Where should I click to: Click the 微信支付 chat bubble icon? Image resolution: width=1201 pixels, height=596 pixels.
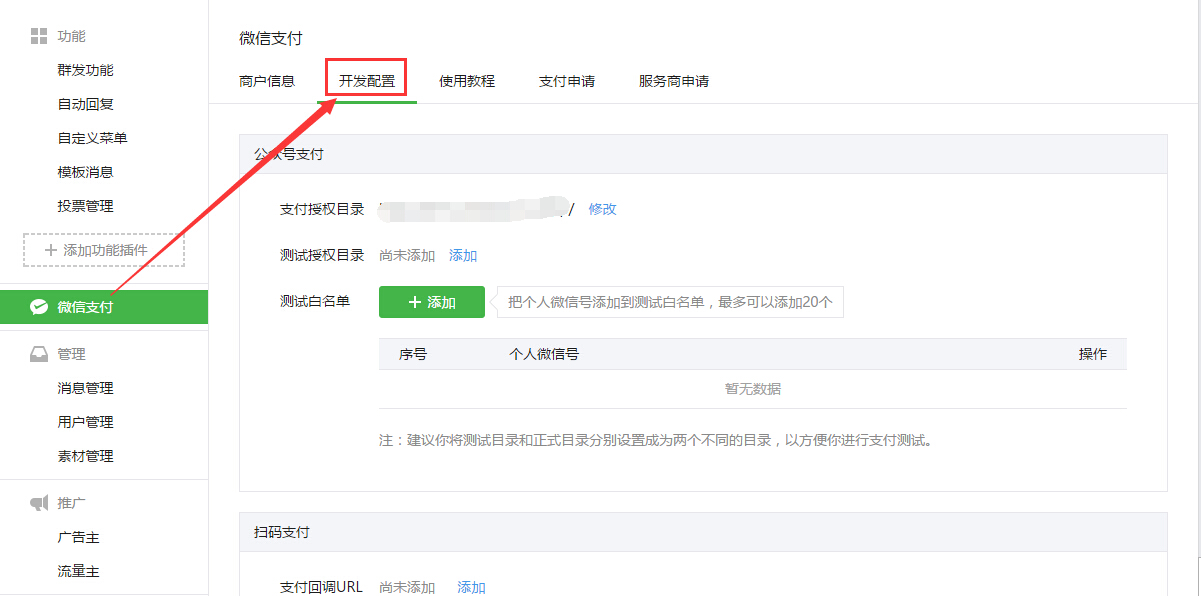(39, 307)
